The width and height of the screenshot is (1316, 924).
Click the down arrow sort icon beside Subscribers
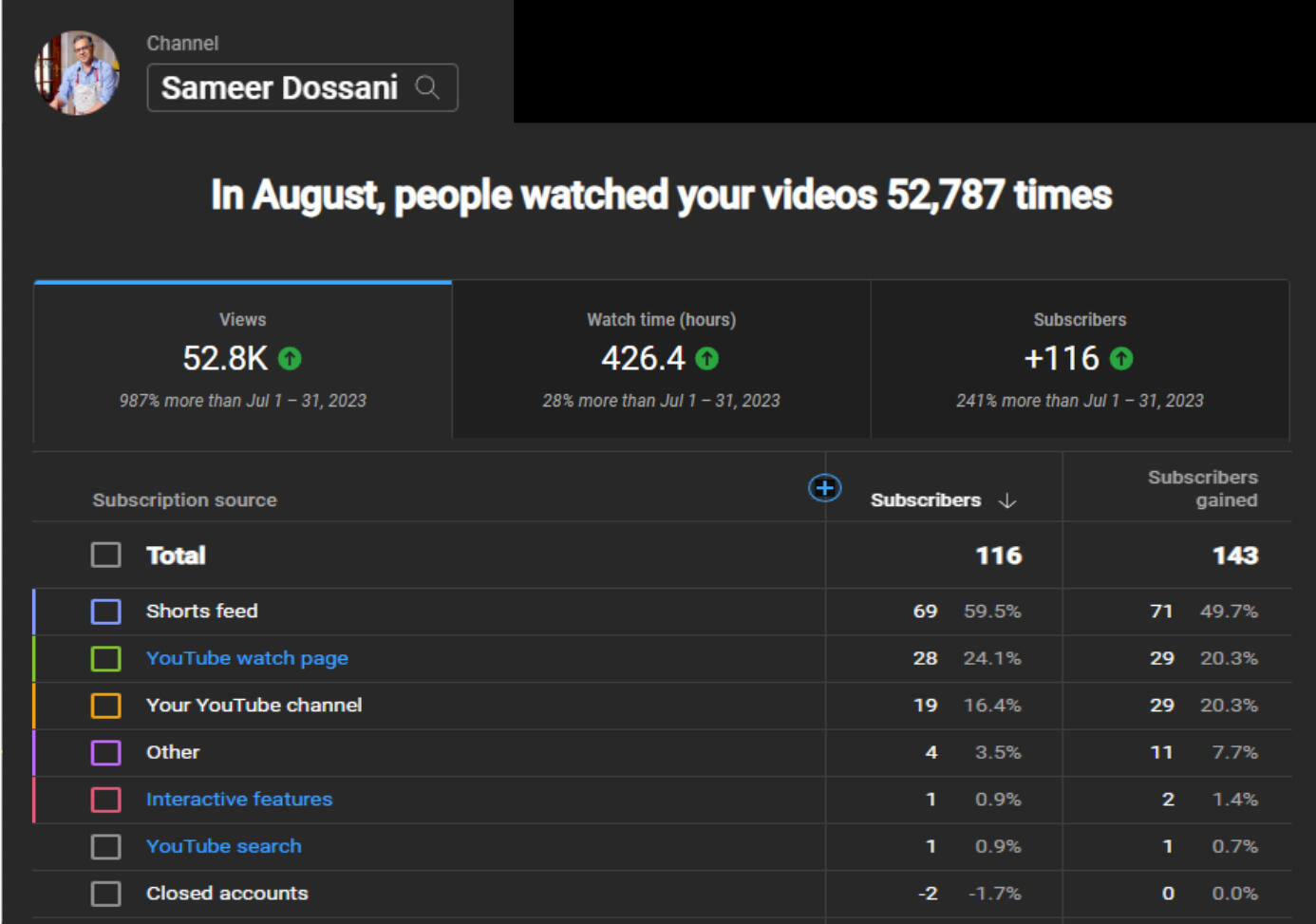click(1007, 500)
